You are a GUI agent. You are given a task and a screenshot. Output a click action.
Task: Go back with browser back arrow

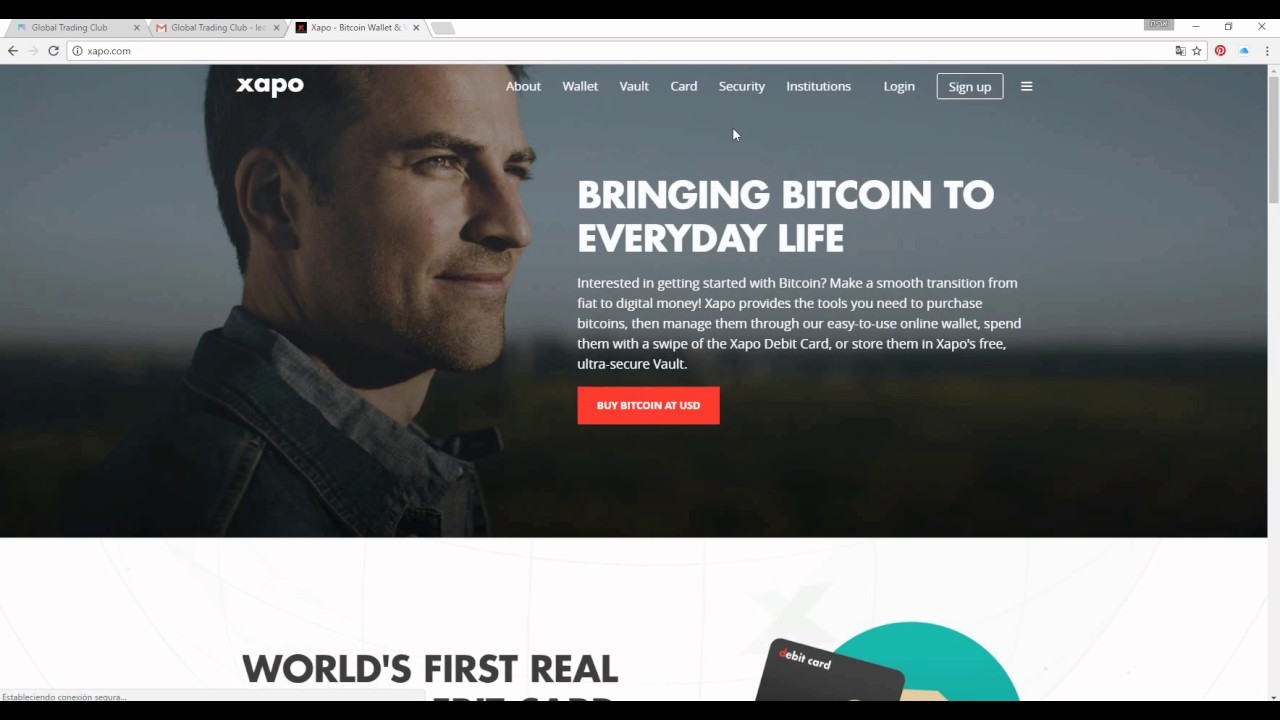click(x=13, y=51)
